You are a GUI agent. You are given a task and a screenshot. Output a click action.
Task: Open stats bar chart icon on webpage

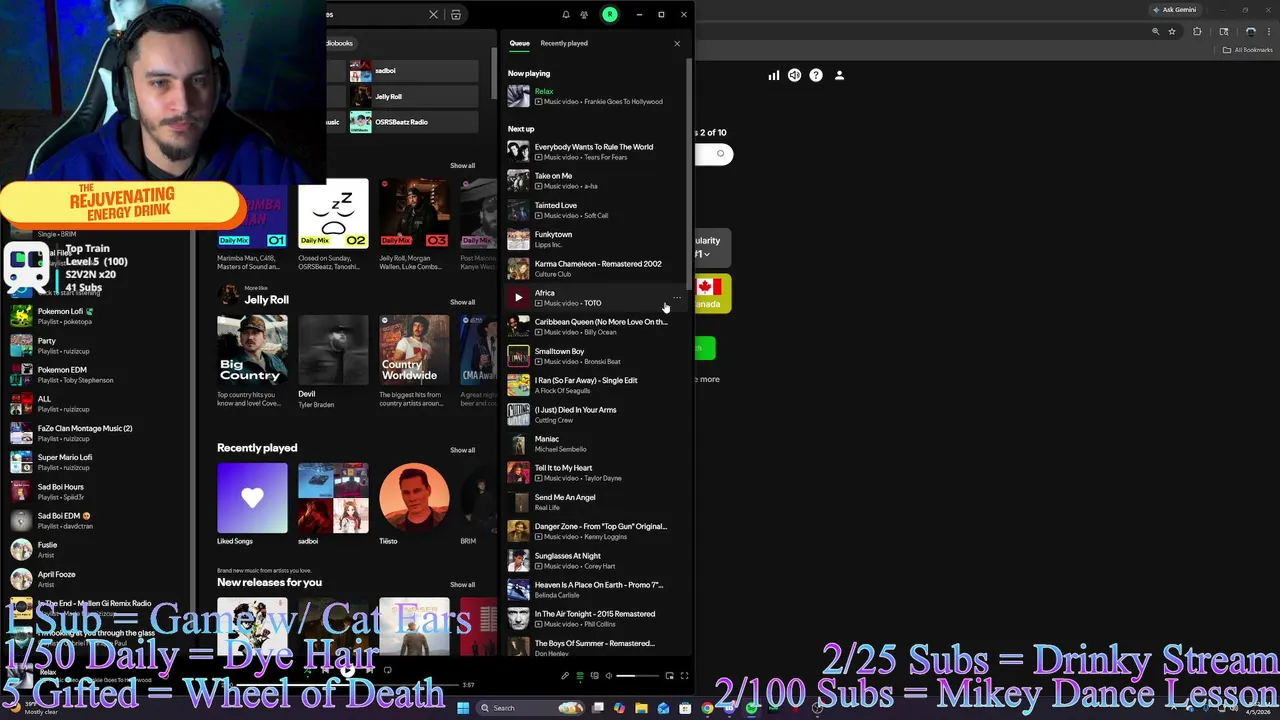pyautogui.click(x=773, y=75)
